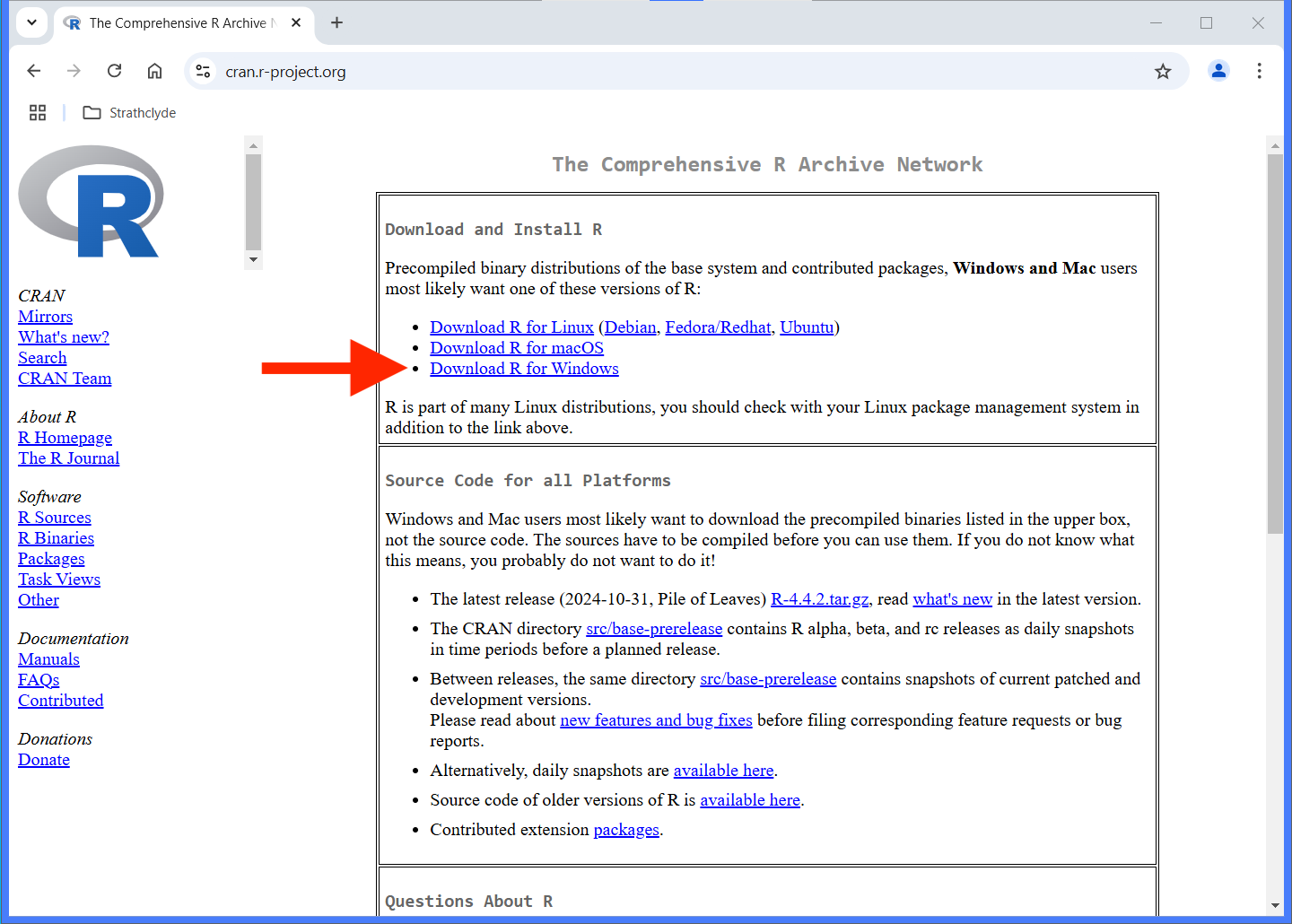Click sidebar frame scroll up arrow
This screenshot has width=1292, height=924.
253,145
